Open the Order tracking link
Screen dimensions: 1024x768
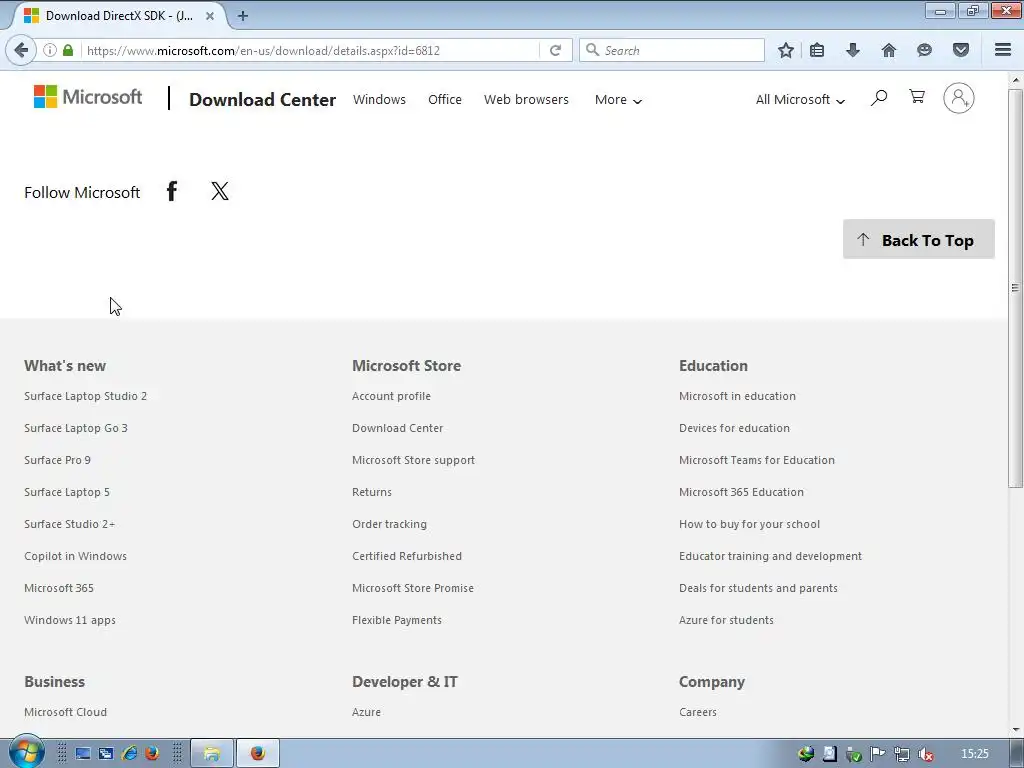(389, 524)
